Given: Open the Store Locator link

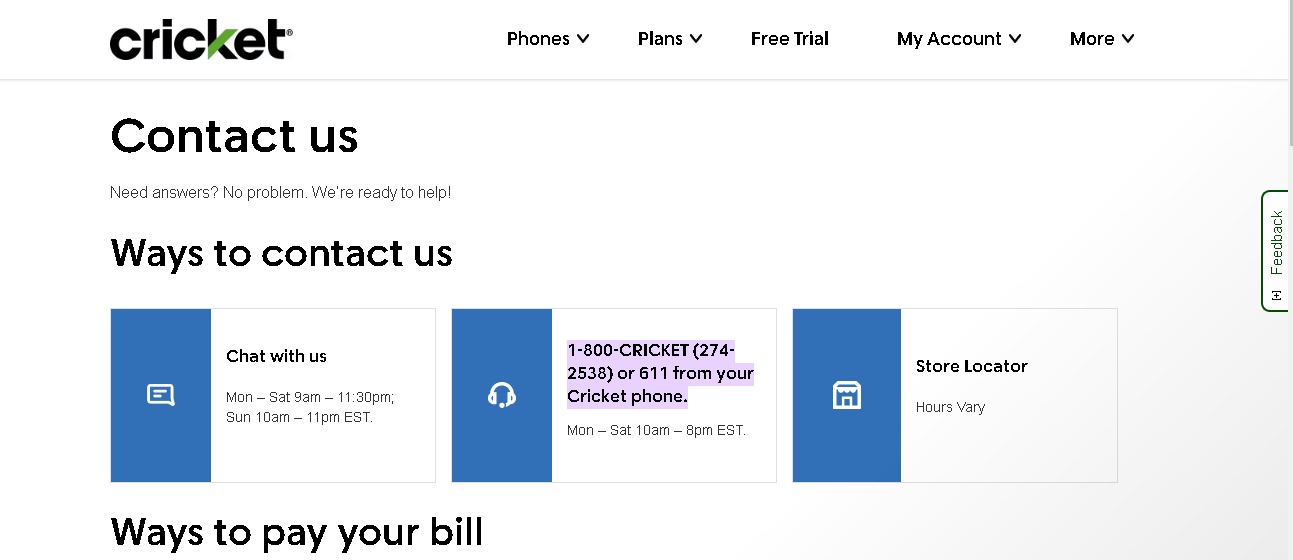Looking at the screenshot, I should click(972, 366).
